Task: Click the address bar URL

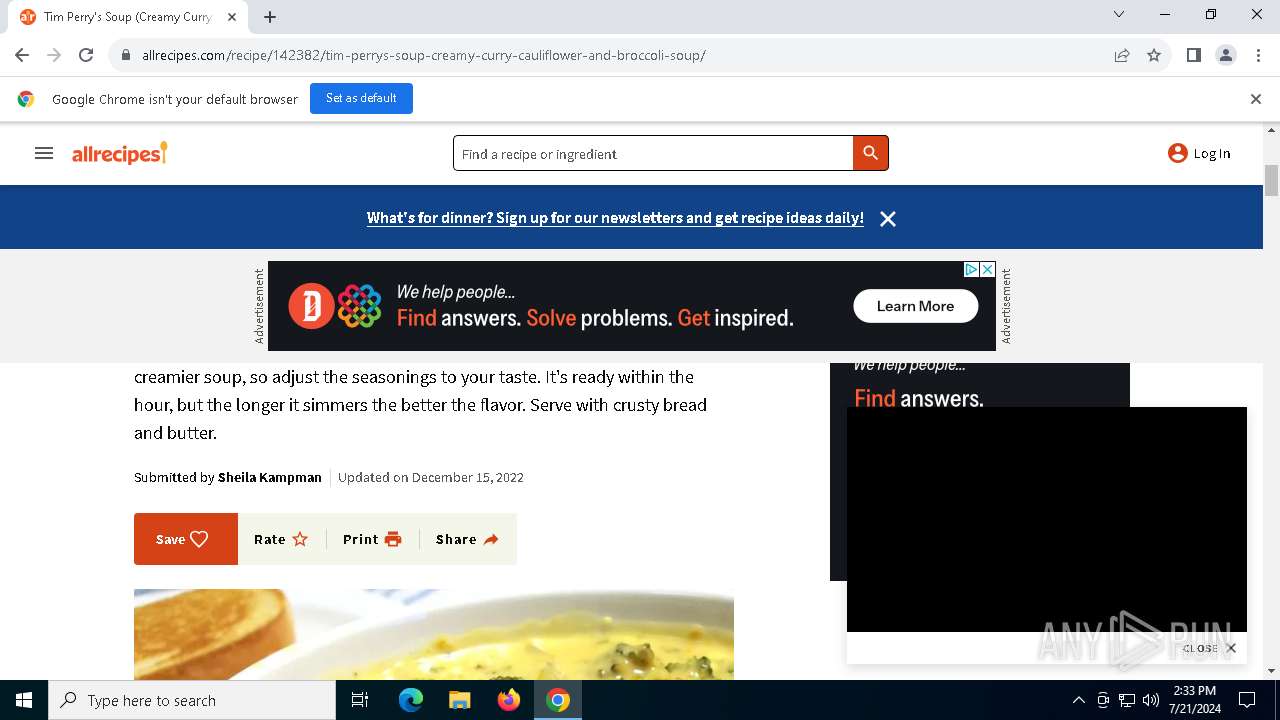Action: point(424,55)
